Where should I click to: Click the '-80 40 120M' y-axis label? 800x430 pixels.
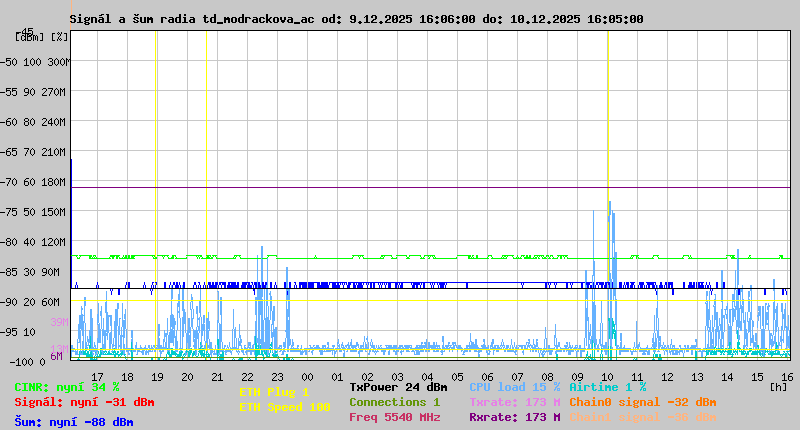click(x=33, y=242)
